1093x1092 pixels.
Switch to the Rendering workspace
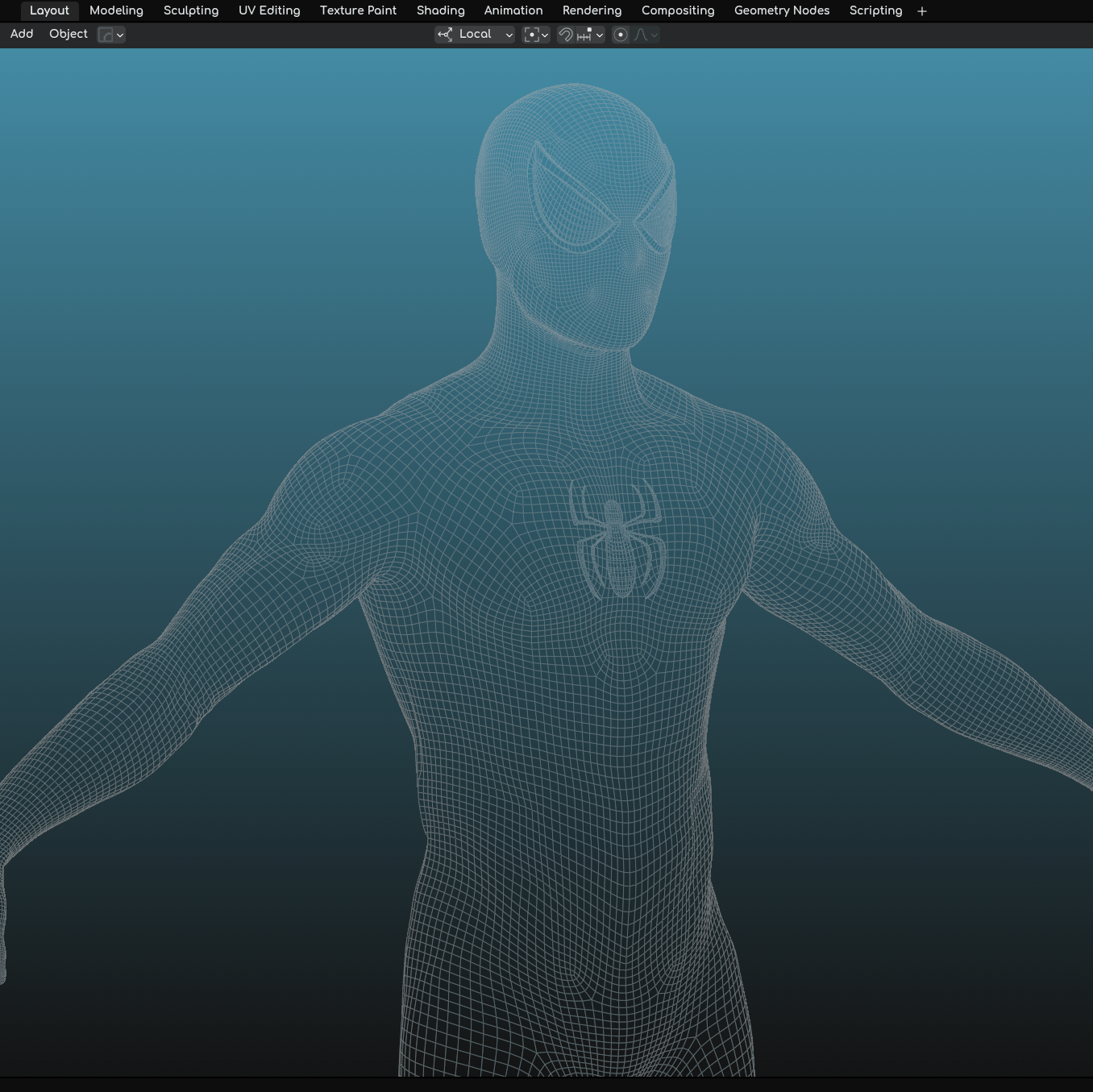(x=592, y=10)
